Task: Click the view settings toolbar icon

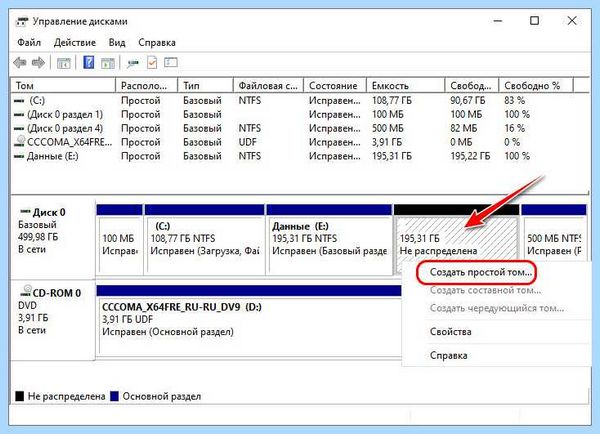Action: coord(171,62)
